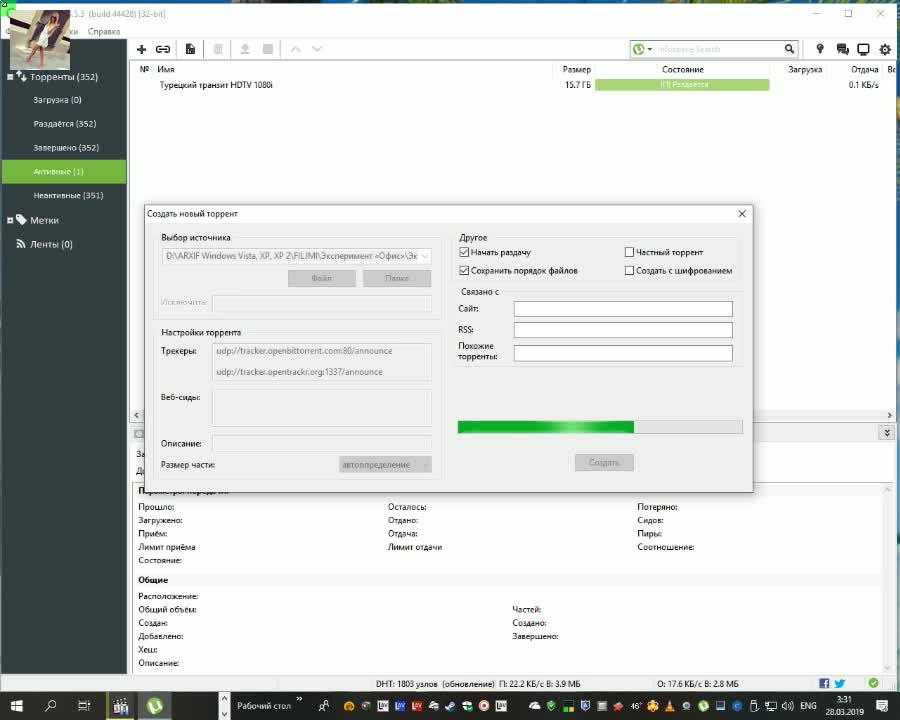Open the search provider dropdown arrow

click(650, 49)
